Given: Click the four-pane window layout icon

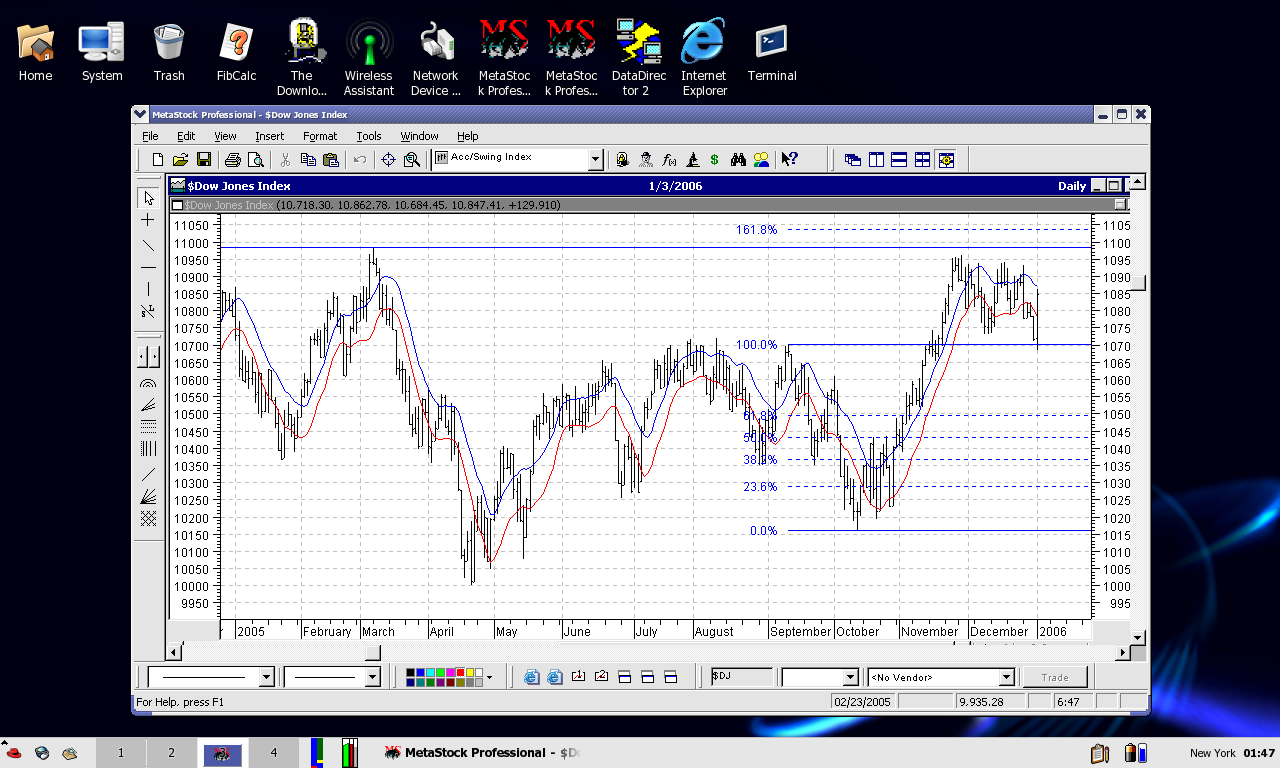Looking at the screenshot, I should point(922,159).
